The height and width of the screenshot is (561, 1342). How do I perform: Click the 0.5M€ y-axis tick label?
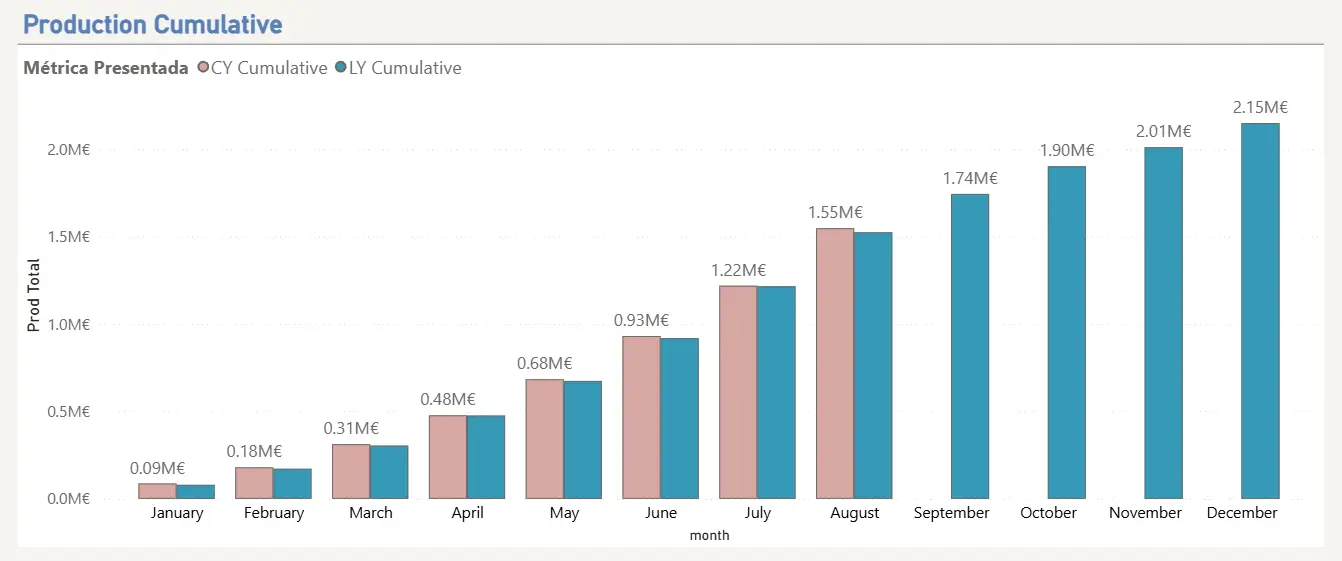pyautogui.click(x=69, y=412)
